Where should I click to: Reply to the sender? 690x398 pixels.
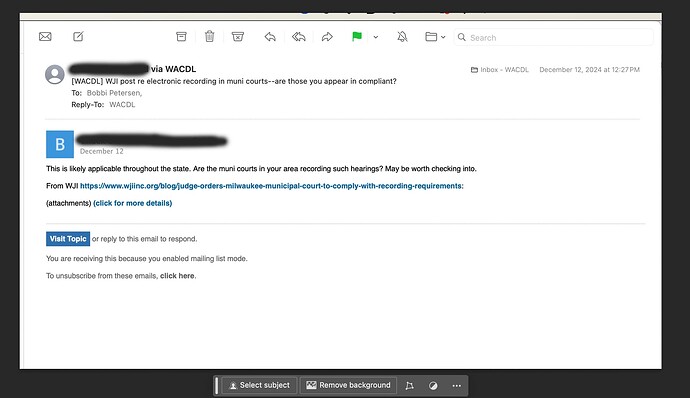(x=270, y=37)
